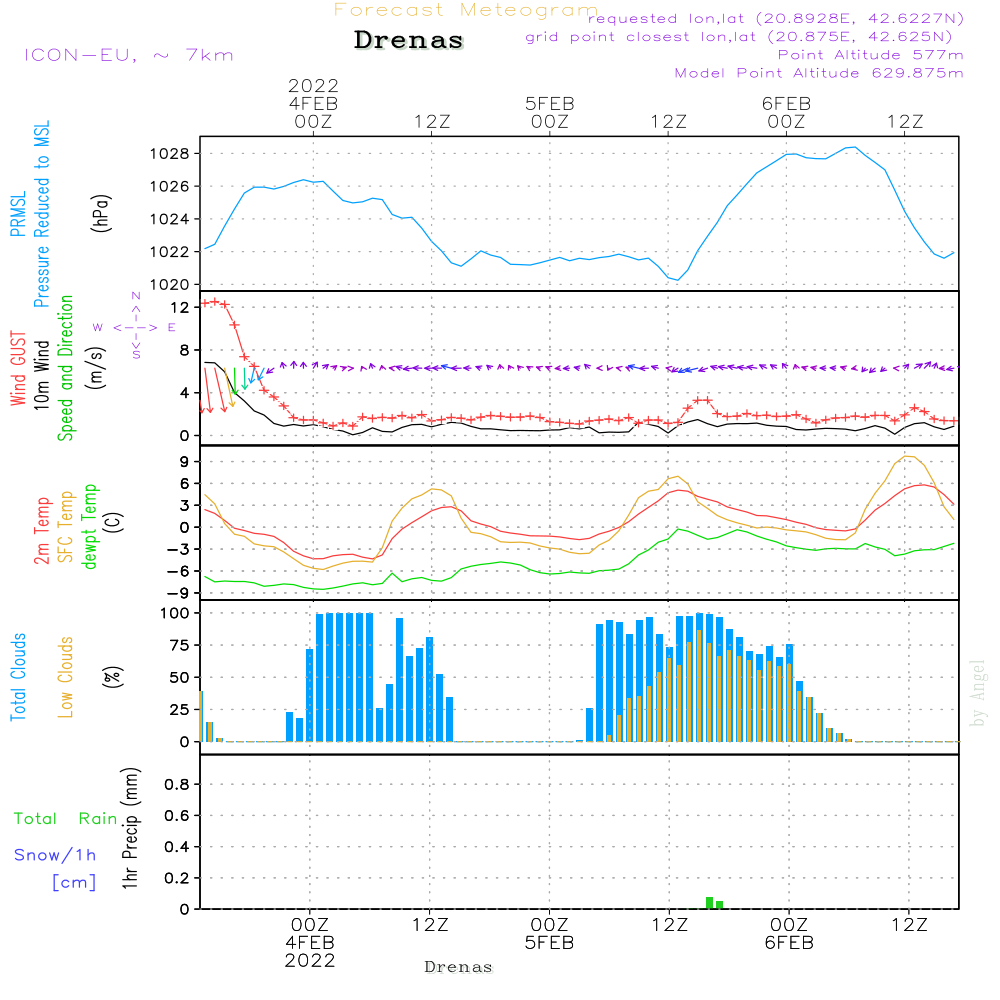Click the 1022 pressure axis value
1000x1000 pixels.
pyautogui.click(x=170, y=252)
